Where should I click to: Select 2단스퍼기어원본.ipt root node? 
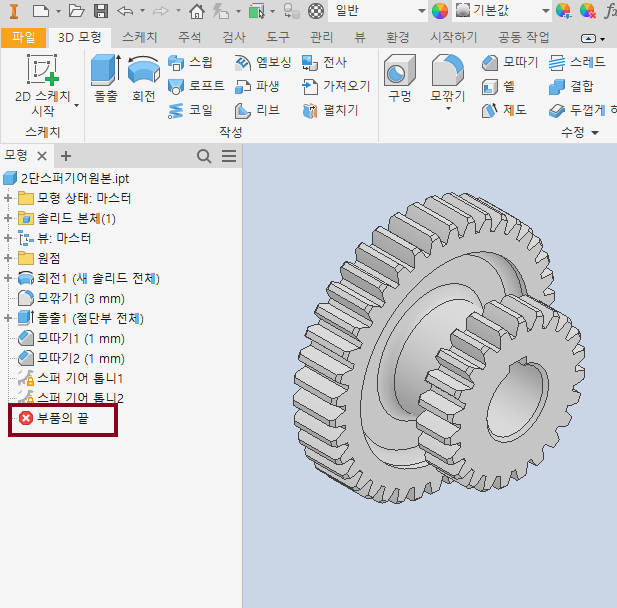pyautogui.click(x=66, y=178)
